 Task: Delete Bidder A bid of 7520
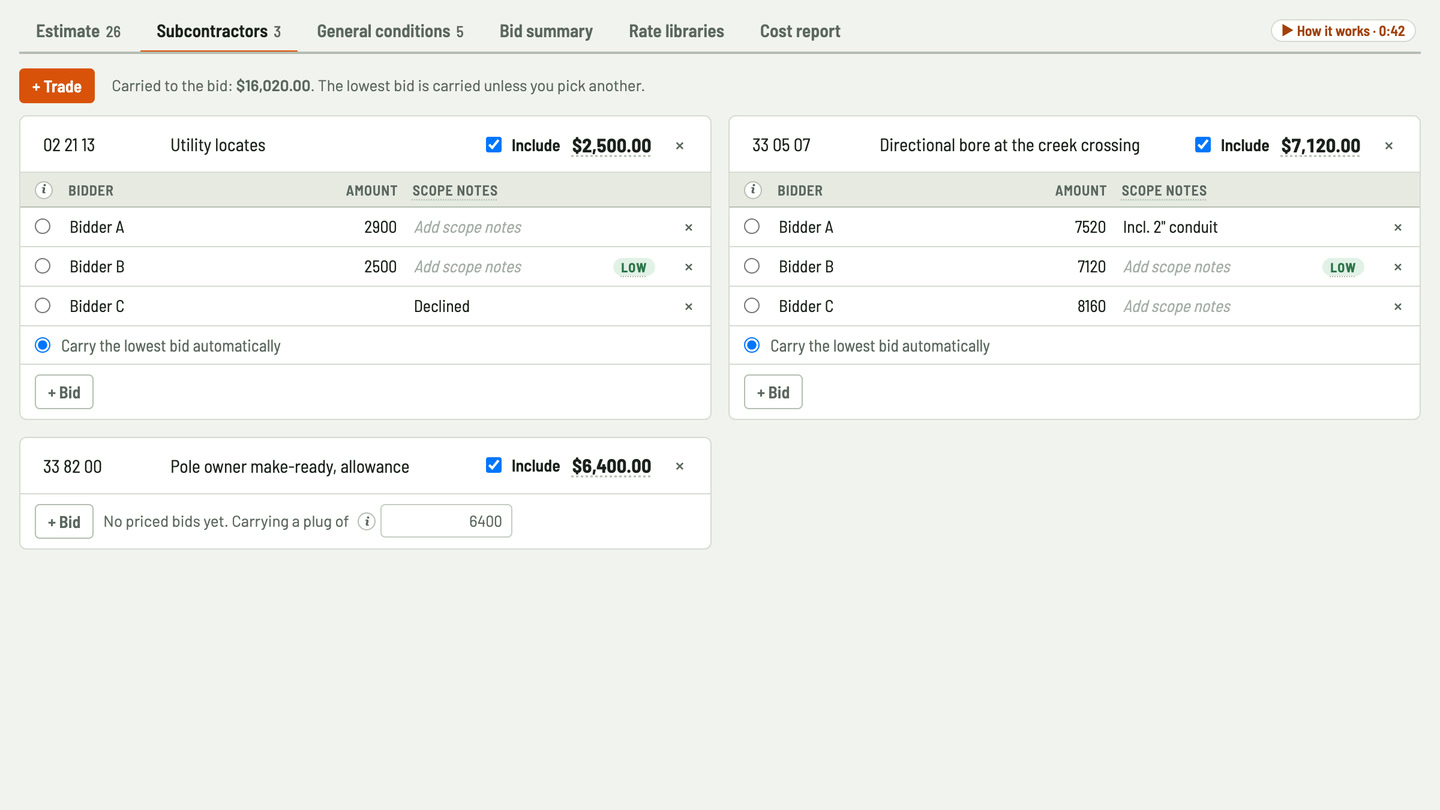[x=1398, y=227]
